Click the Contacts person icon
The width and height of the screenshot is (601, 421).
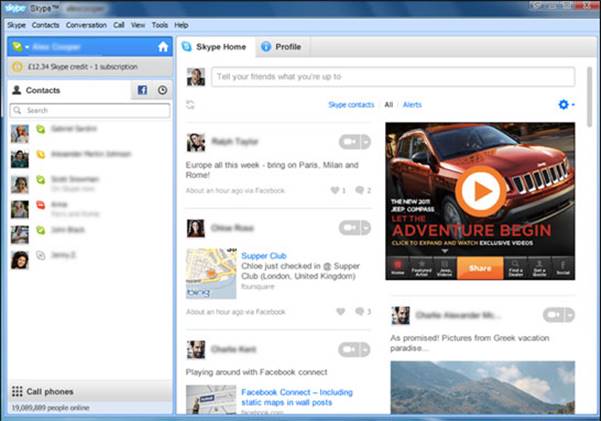[16, 90]
